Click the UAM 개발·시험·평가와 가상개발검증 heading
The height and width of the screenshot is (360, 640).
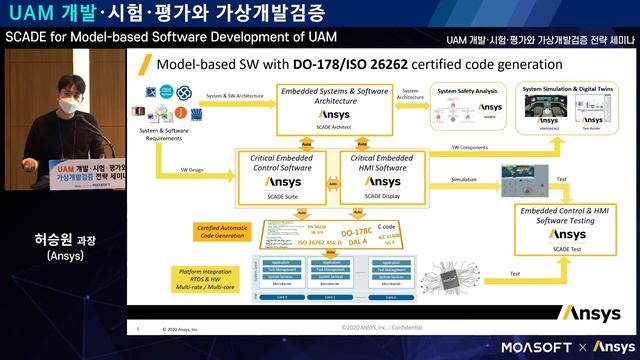pos(167,13)
